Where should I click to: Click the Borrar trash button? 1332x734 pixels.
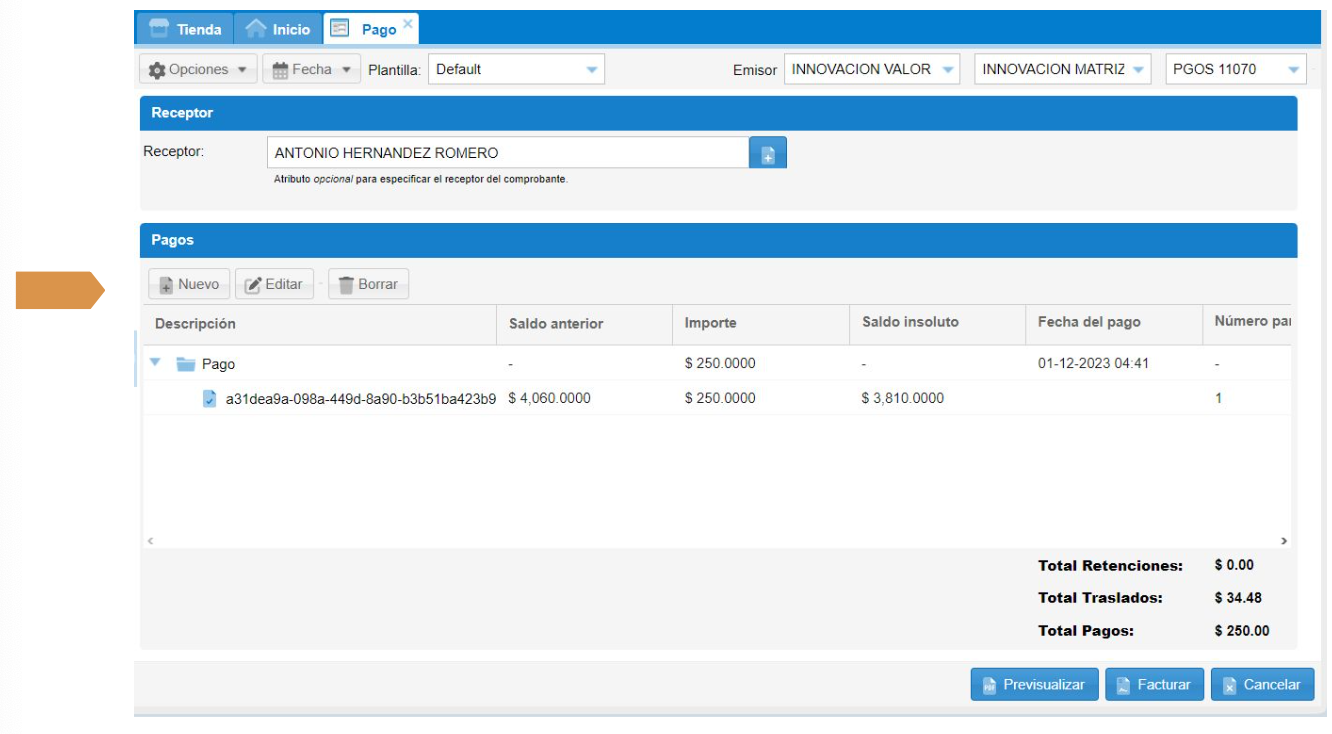pyautogui.click(x=368, y=284)
